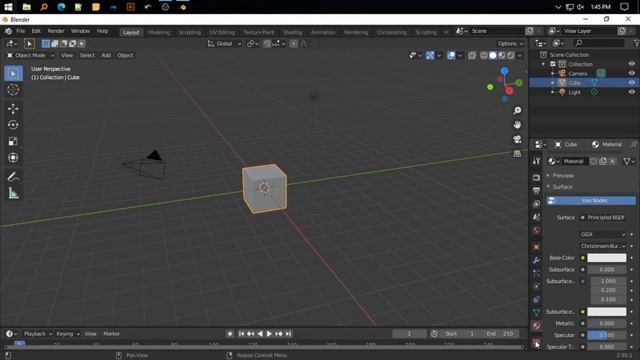This screenshot has width=640, height=360.
Task: Open GGX distribution dropdown
Action: [x=603, y=235]
